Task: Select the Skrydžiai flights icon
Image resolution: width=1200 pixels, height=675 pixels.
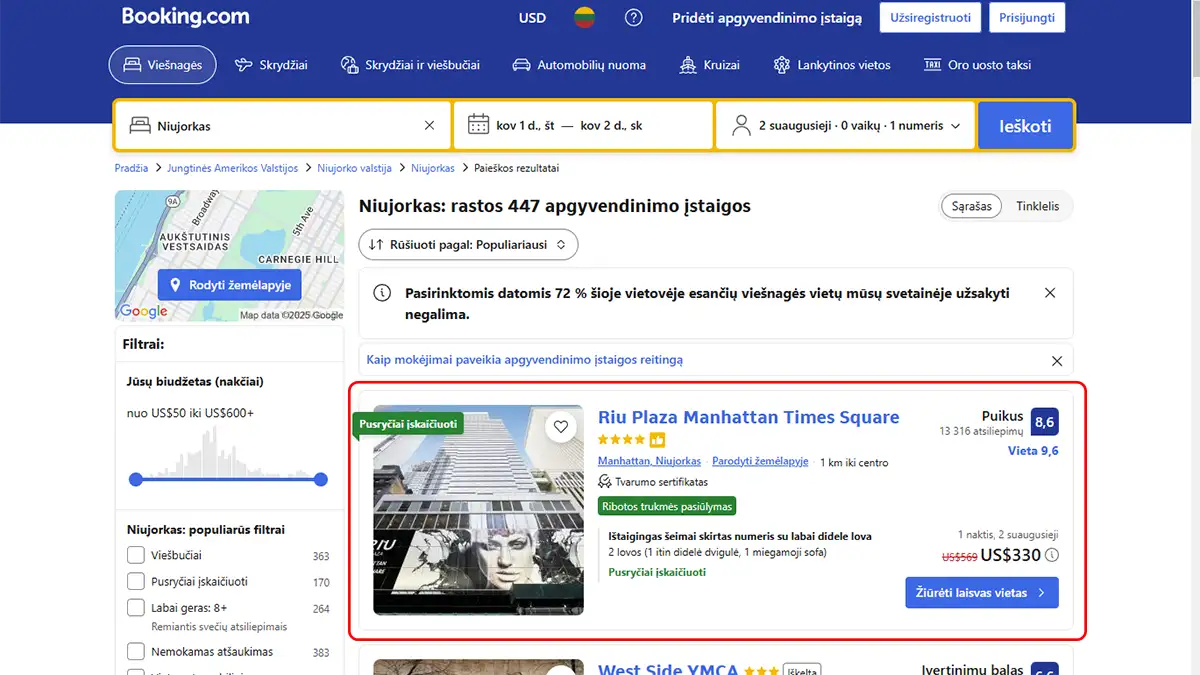Action: (242, 64)
